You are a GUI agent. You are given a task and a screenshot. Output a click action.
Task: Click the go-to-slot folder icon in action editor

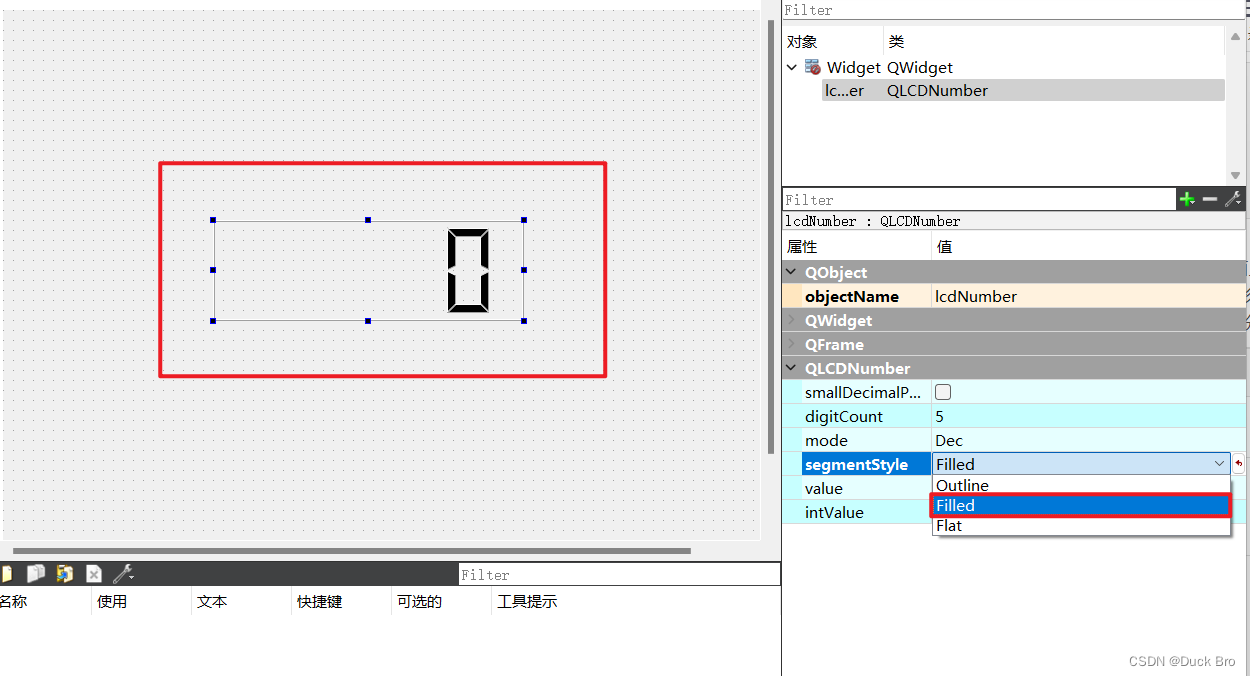pos(65,573)
